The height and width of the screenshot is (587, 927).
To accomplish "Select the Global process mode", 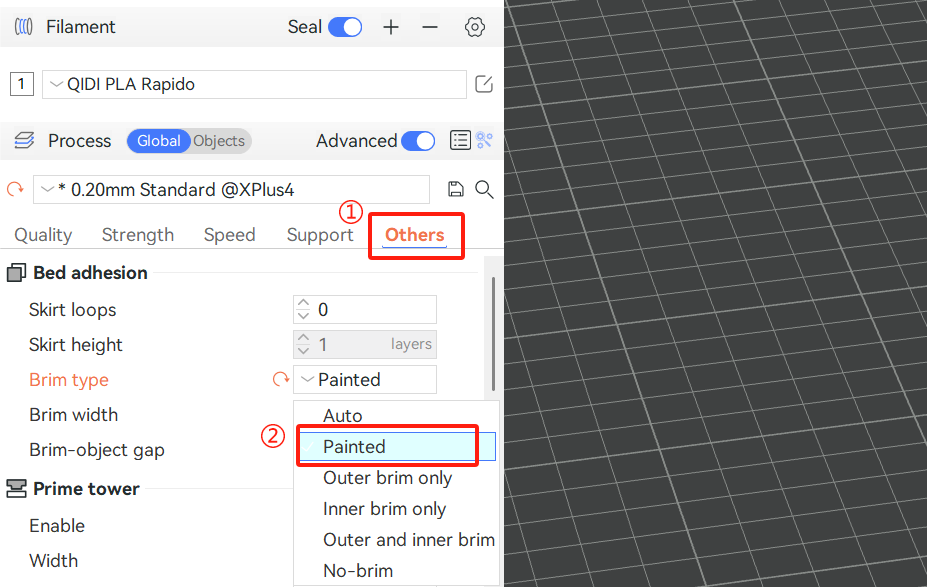I will click(158, 141).
